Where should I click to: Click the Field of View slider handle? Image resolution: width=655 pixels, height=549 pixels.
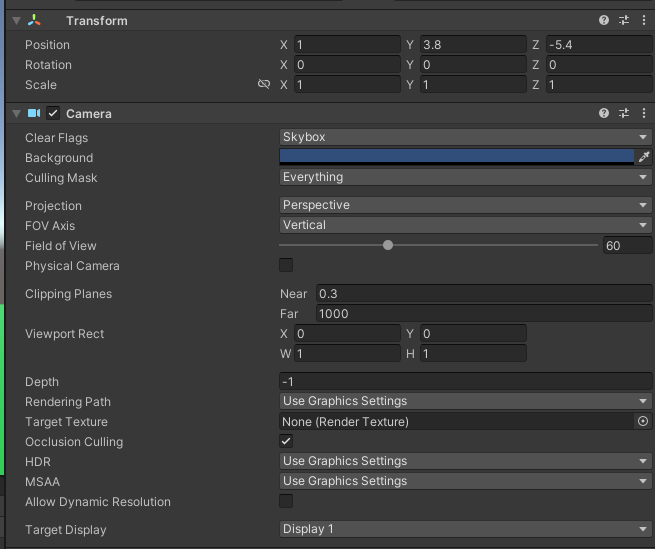click(388, 245)
